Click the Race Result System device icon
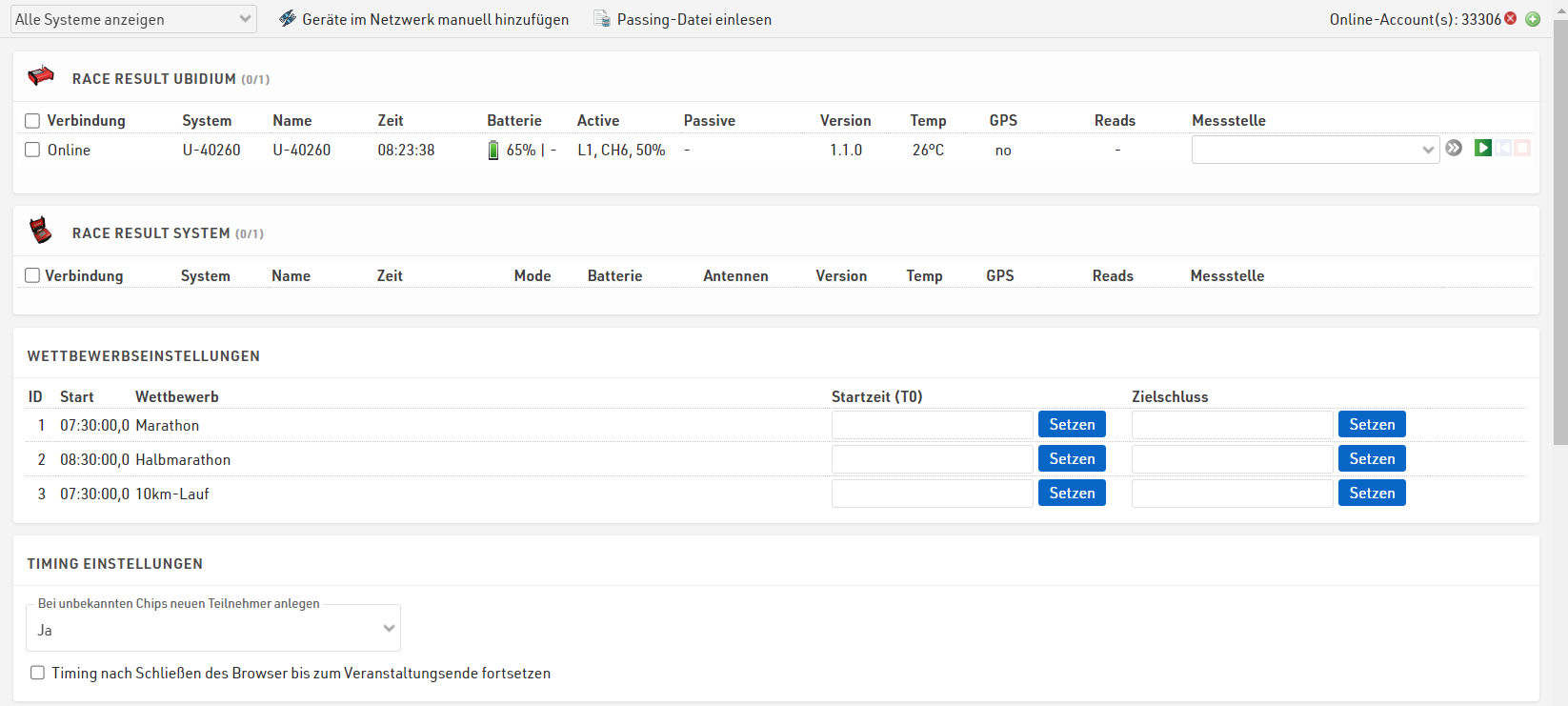Image resolution: width=1568 pixels, height=706 pixels. [40, 231]
